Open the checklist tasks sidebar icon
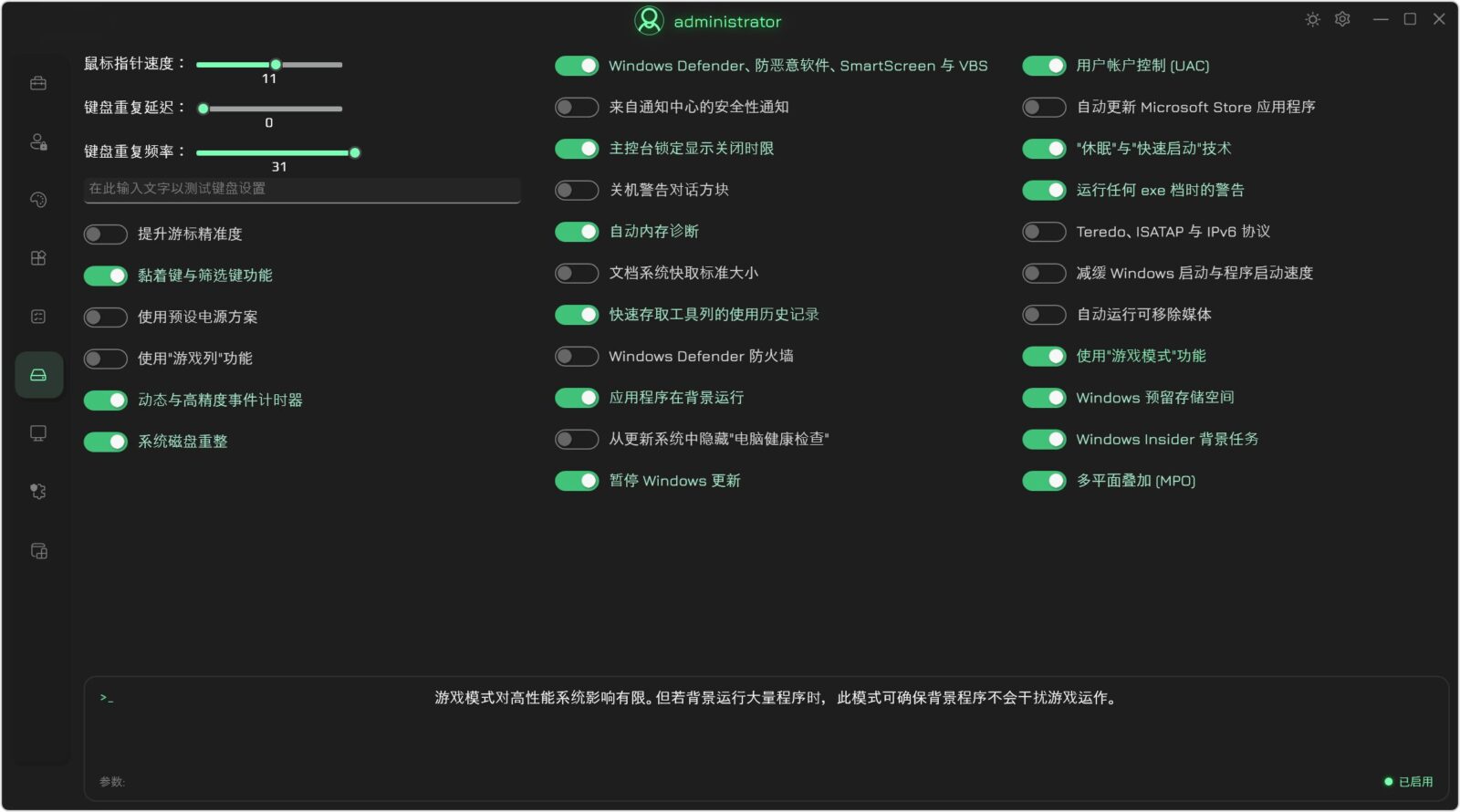Image resolution: width=1460 pixels, height=812 pixels. (x=38, y=317)
